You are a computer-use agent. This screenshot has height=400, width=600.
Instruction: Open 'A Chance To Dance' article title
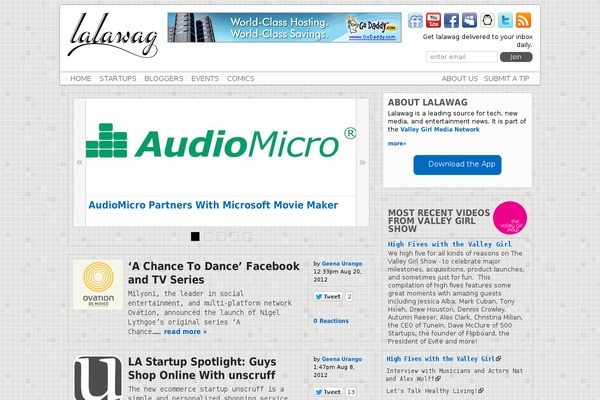pos(214,273)
